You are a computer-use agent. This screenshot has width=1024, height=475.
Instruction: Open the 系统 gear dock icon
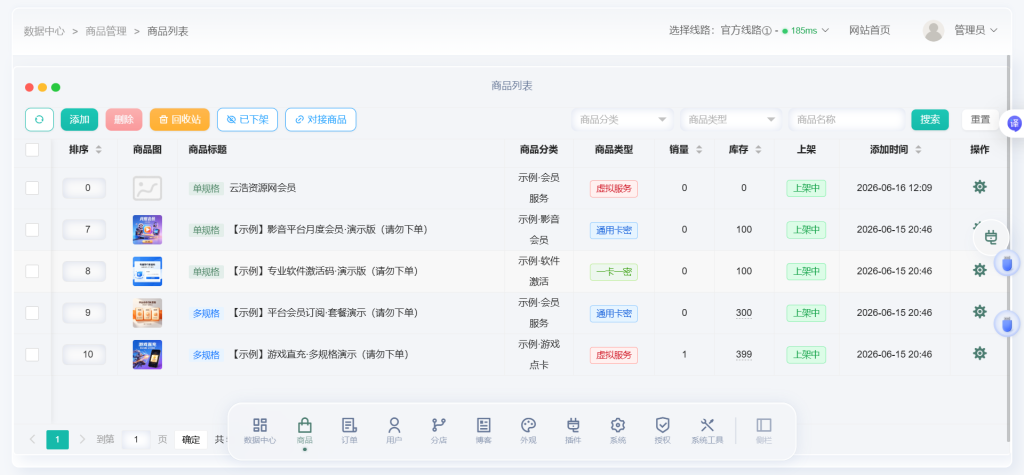point(618,431)
